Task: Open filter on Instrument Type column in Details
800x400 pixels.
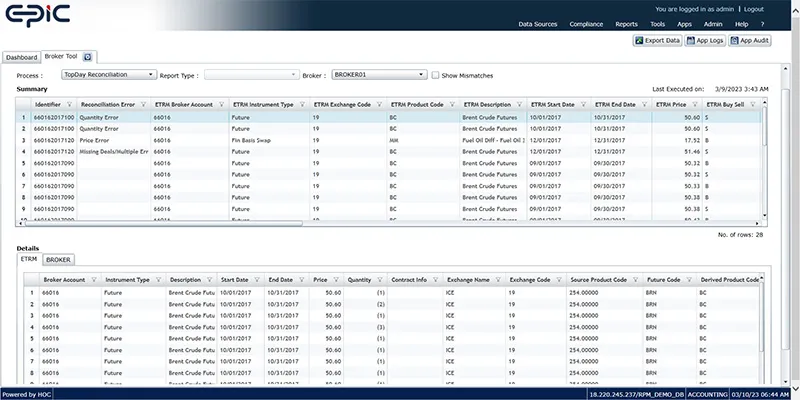Action: tap(158, 280)
